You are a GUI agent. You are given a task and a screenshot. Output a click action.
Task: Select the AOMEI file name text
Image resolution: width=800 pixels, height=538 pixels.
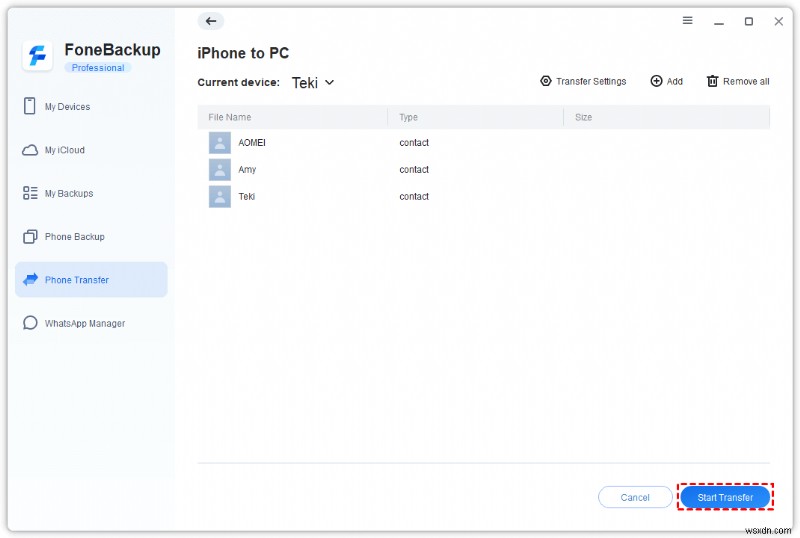click(252, 143)
